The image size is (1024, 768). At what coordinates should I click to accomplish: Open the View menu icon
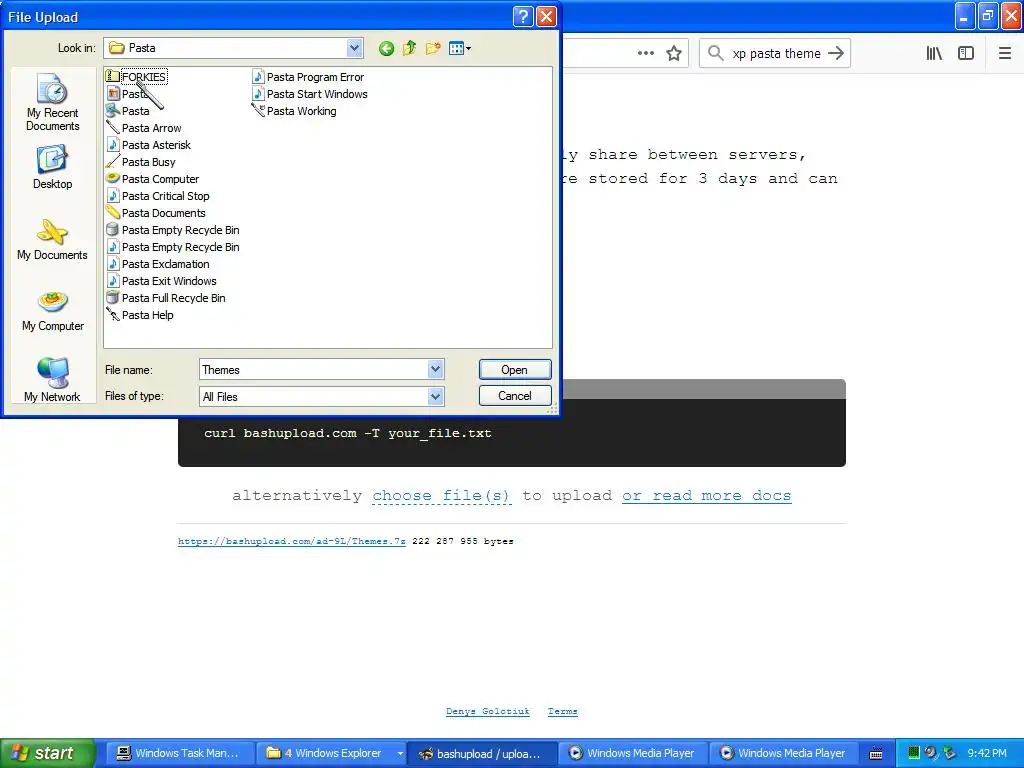(x=460, y=48)
